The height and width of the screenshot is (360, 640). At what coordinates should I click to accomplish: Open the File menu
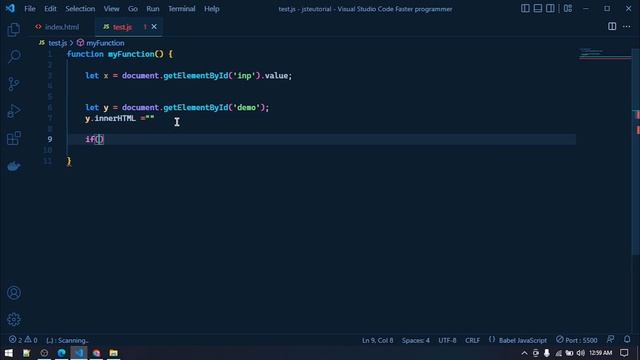click(x=30, y=9)
